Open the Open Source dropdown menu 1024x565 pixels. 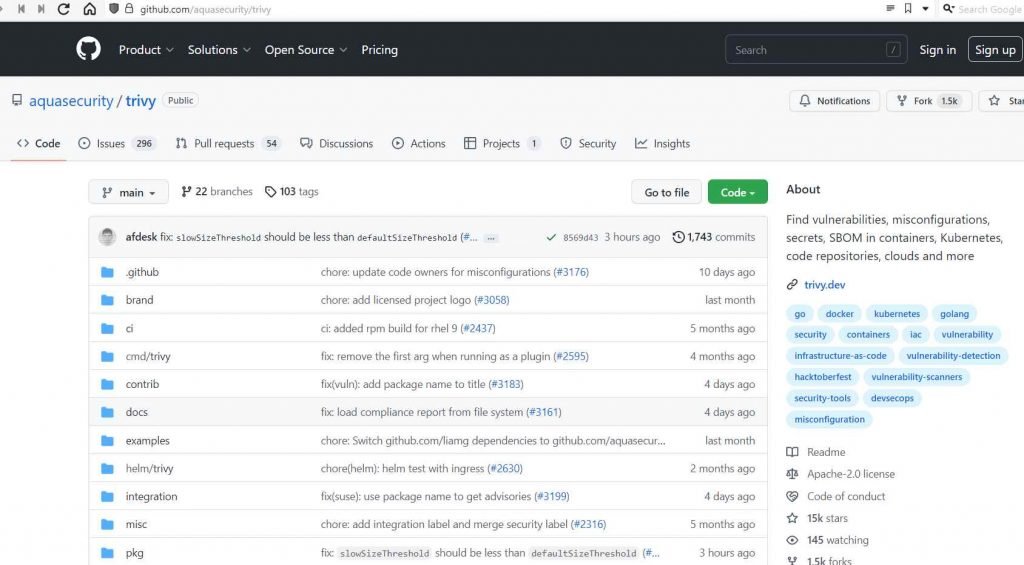click(x=306, y=50)
